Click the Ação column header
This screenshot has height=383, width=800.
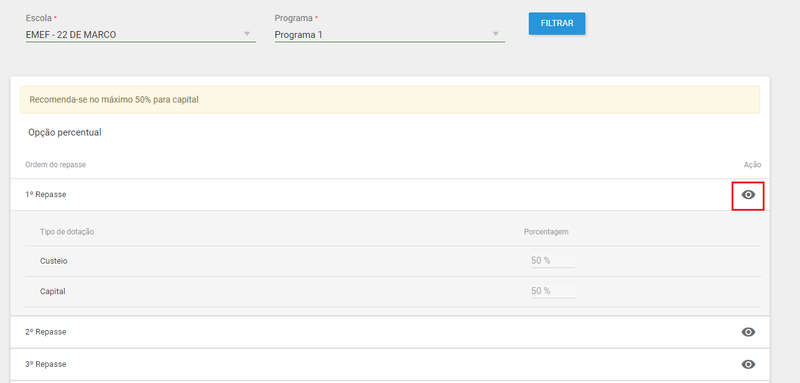tap(752, 165)
